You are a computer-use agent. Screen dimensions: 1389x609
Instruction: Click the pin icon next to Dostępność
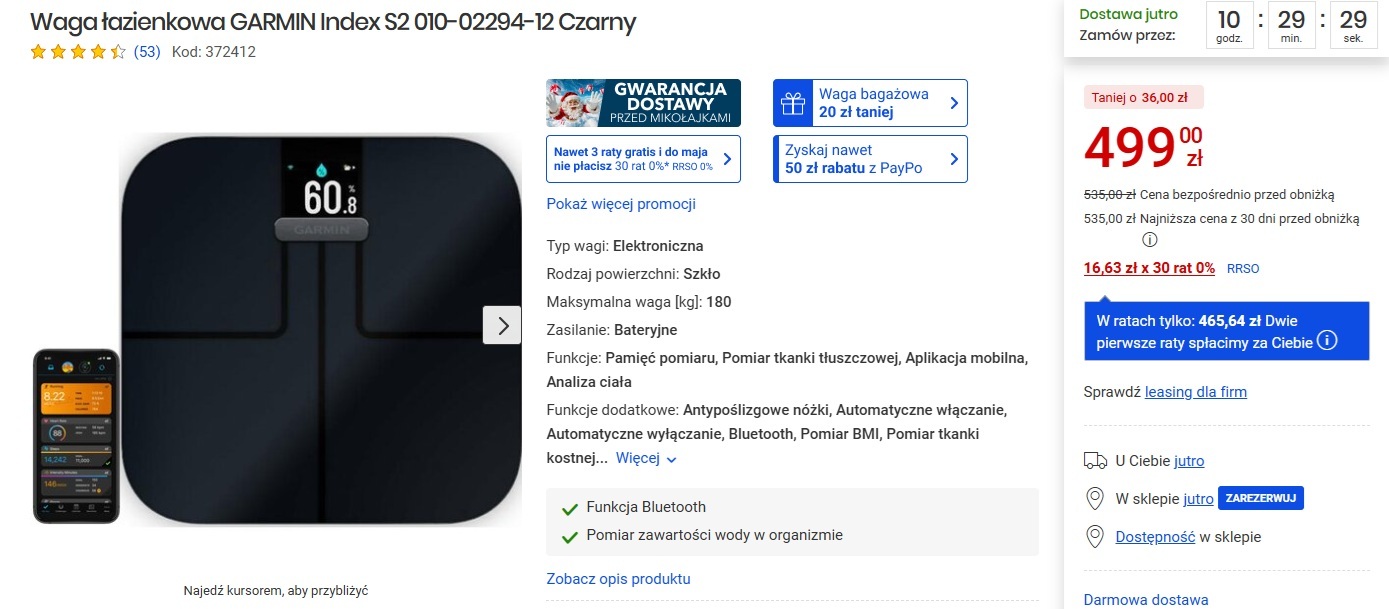(x=1095, y=537)
